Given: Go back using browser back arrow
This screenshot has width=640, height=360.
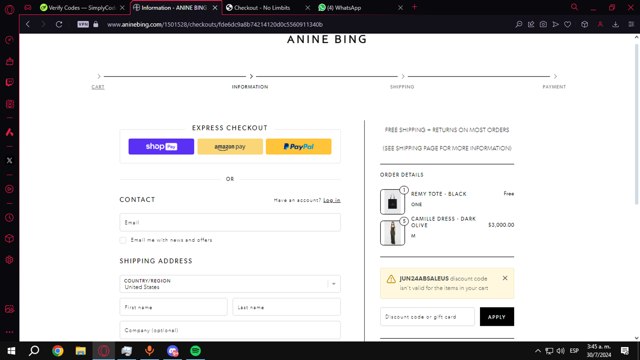Looking at the screenshot, I should click(x=28, y=24).
